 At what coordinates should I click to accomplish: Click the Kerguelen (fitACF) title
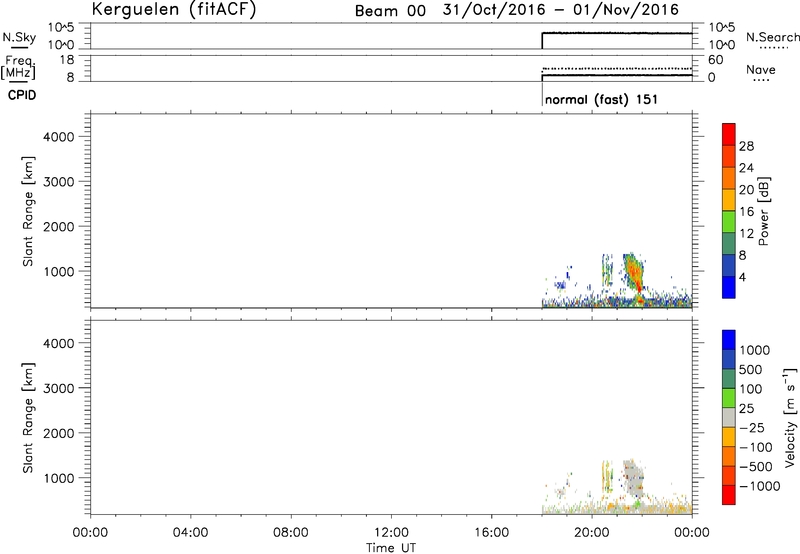[173, 9]
